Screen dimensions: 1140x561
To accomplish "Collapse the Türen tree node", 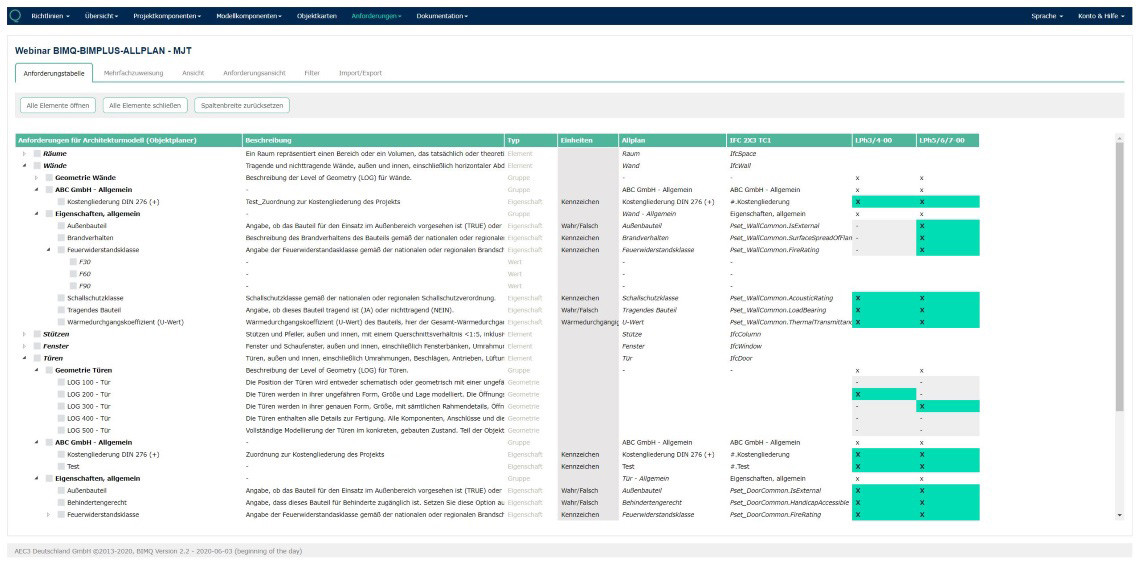I will pyautogui.click(x=24, y=358).
